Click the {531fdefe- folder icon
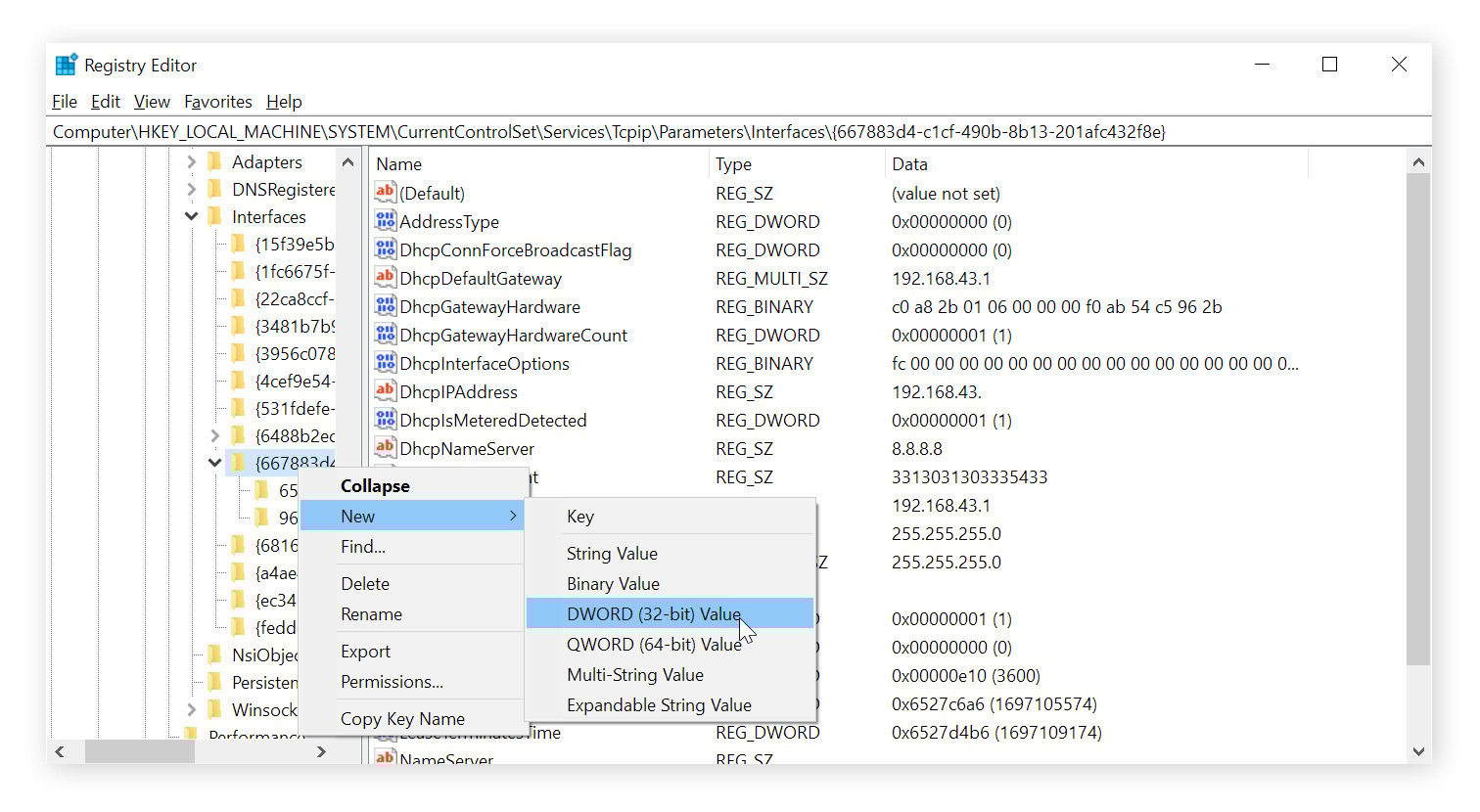1480x812 pixels. click(239, 408)
